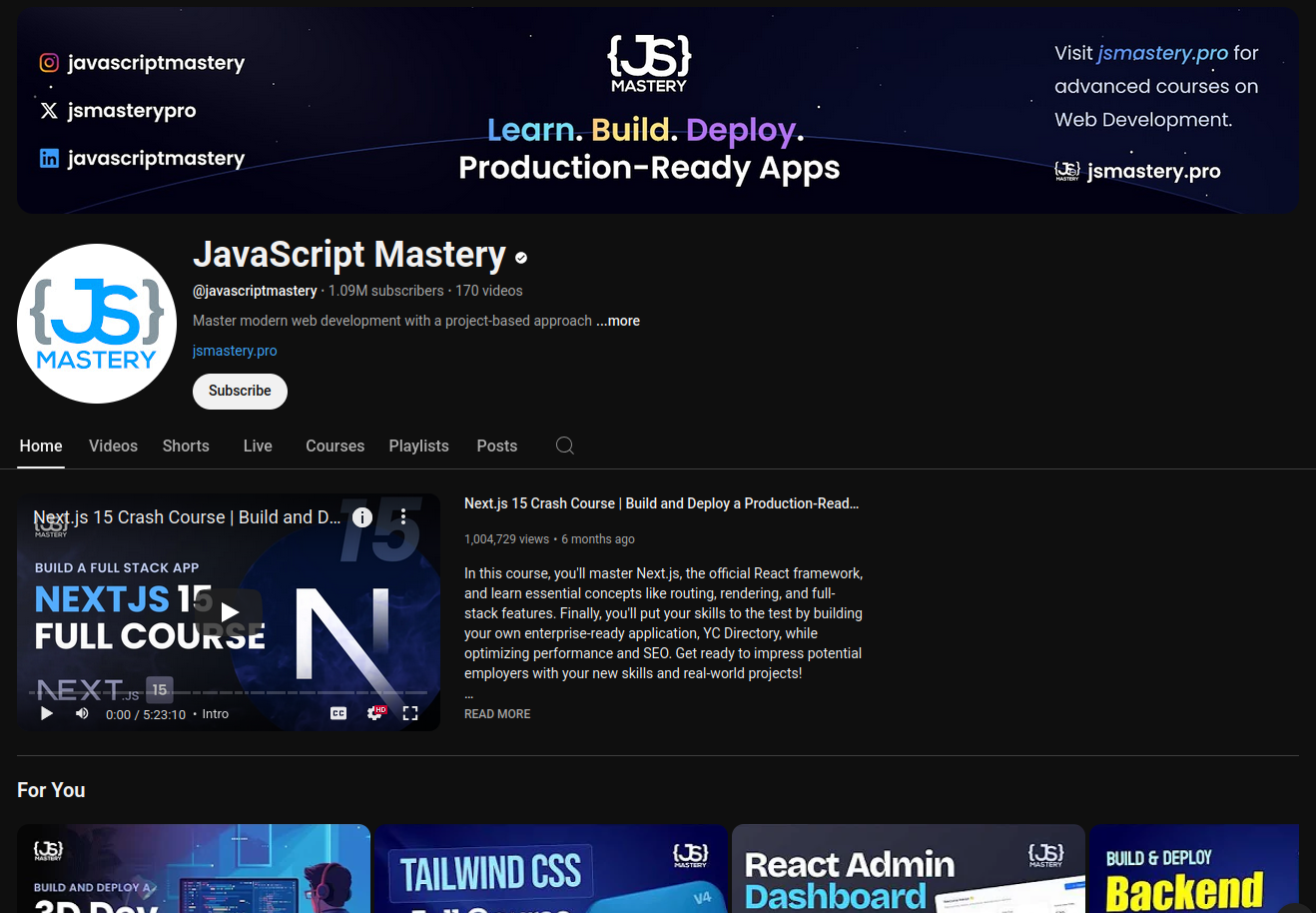Click the video info icon
1316x913 pixels.
(x=362, y=517)
